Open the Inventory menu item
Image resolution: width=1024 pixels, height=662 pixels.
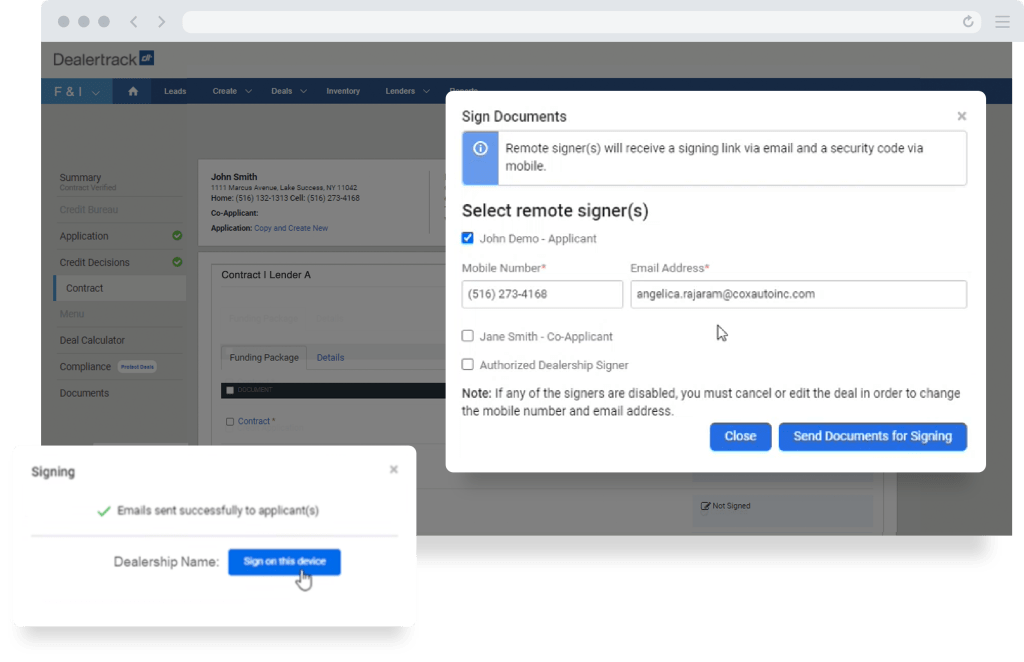[x=343, y=91]
